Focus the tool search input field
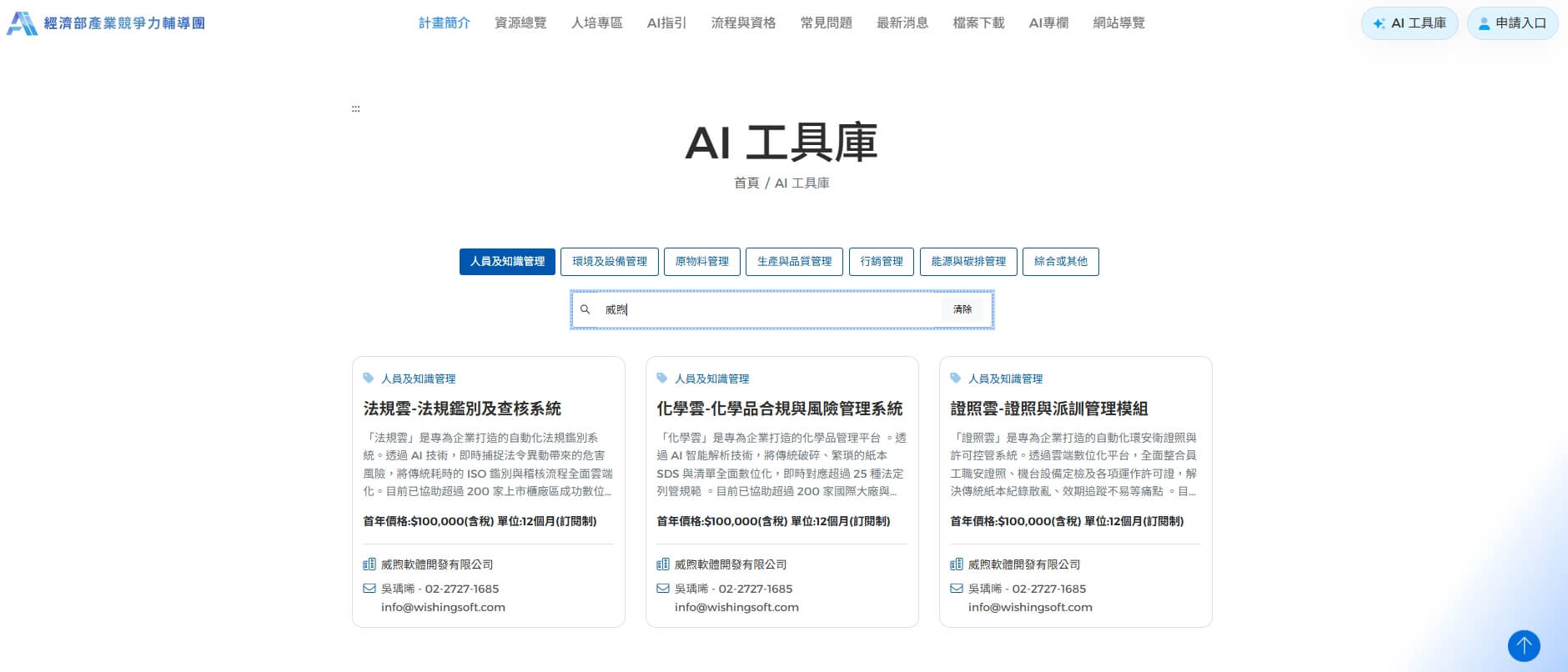1568x672 pixels. 767,309
